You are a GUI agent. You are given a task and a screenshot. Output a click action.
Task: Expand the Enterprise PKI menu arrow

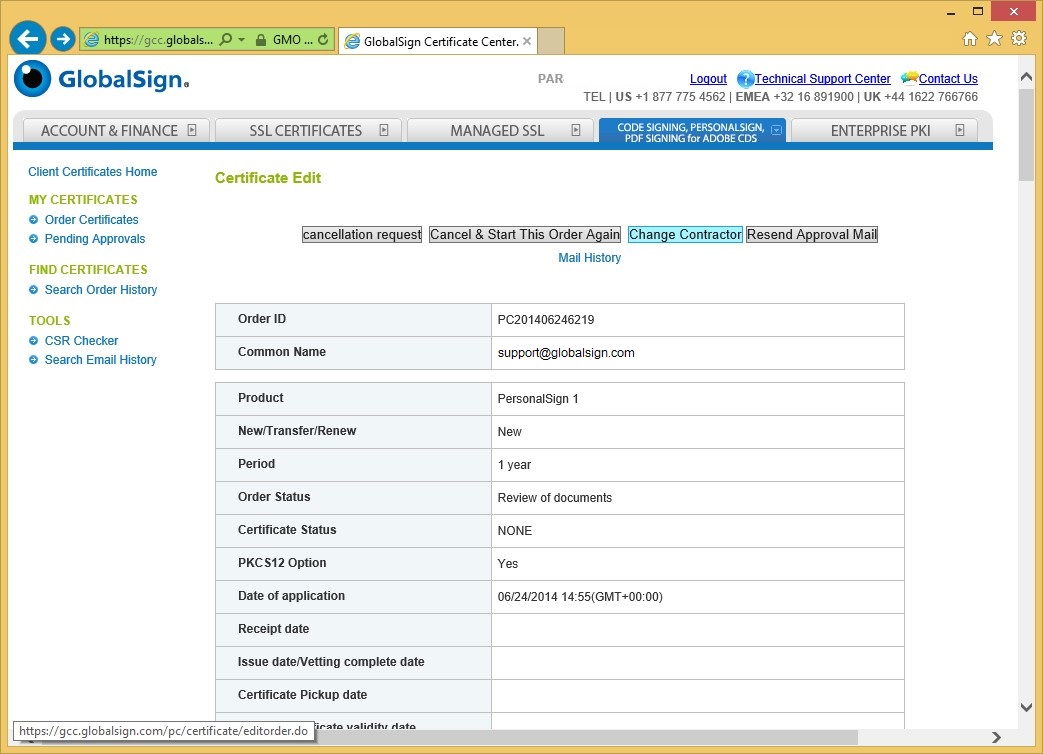tap(960, 130)
